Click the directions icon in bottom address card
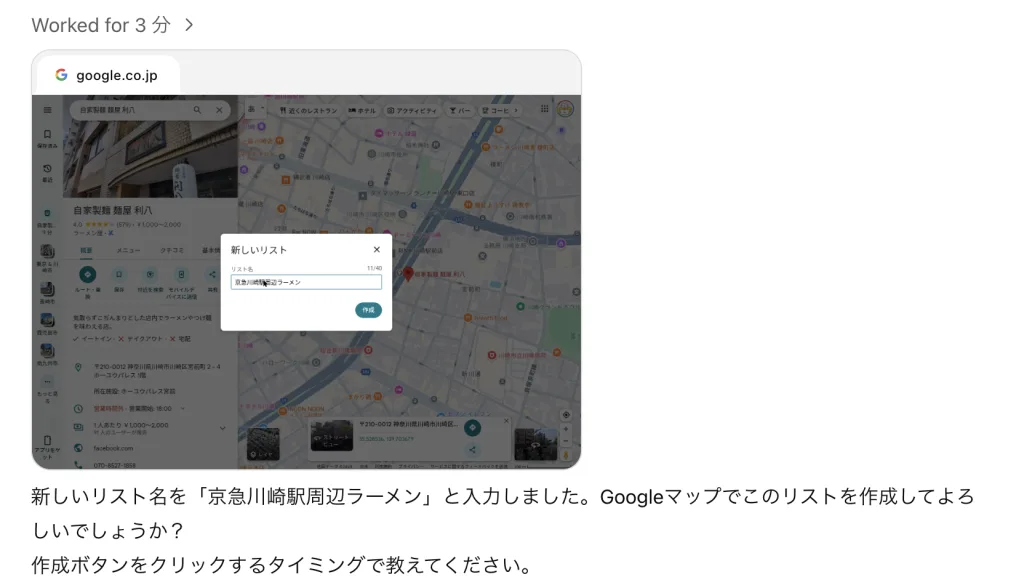 472,428
